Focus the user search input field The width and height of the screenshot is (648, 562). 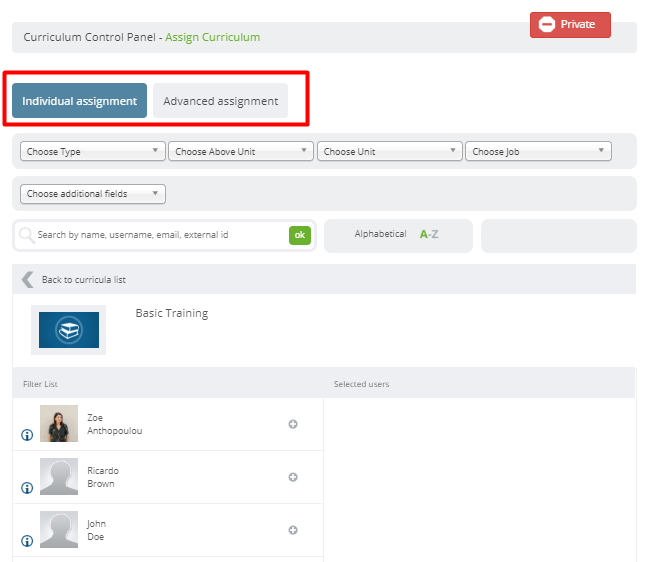161,235
